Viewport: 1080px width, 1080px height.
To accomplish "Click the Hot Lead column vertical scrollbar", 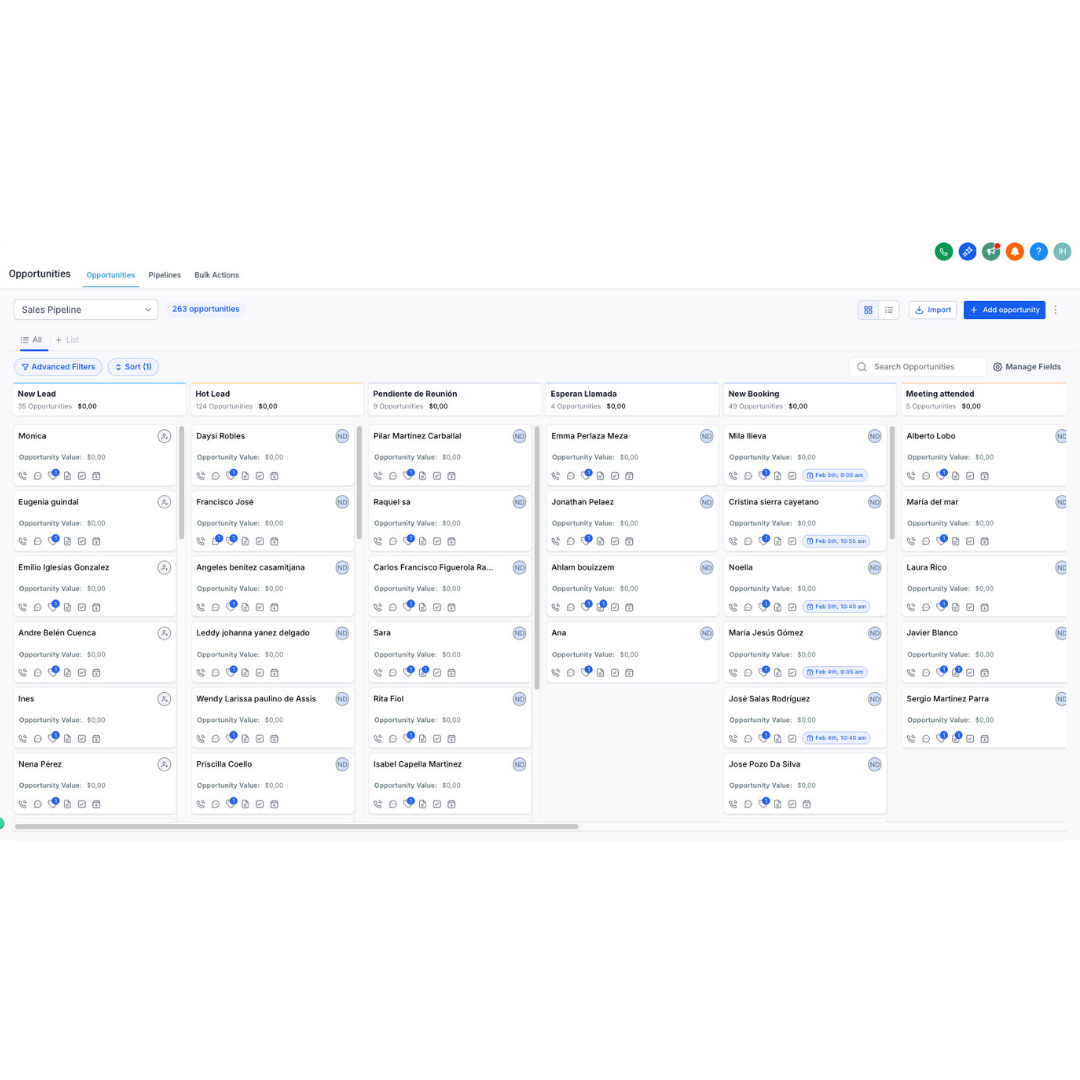I will tap(359, 482).
